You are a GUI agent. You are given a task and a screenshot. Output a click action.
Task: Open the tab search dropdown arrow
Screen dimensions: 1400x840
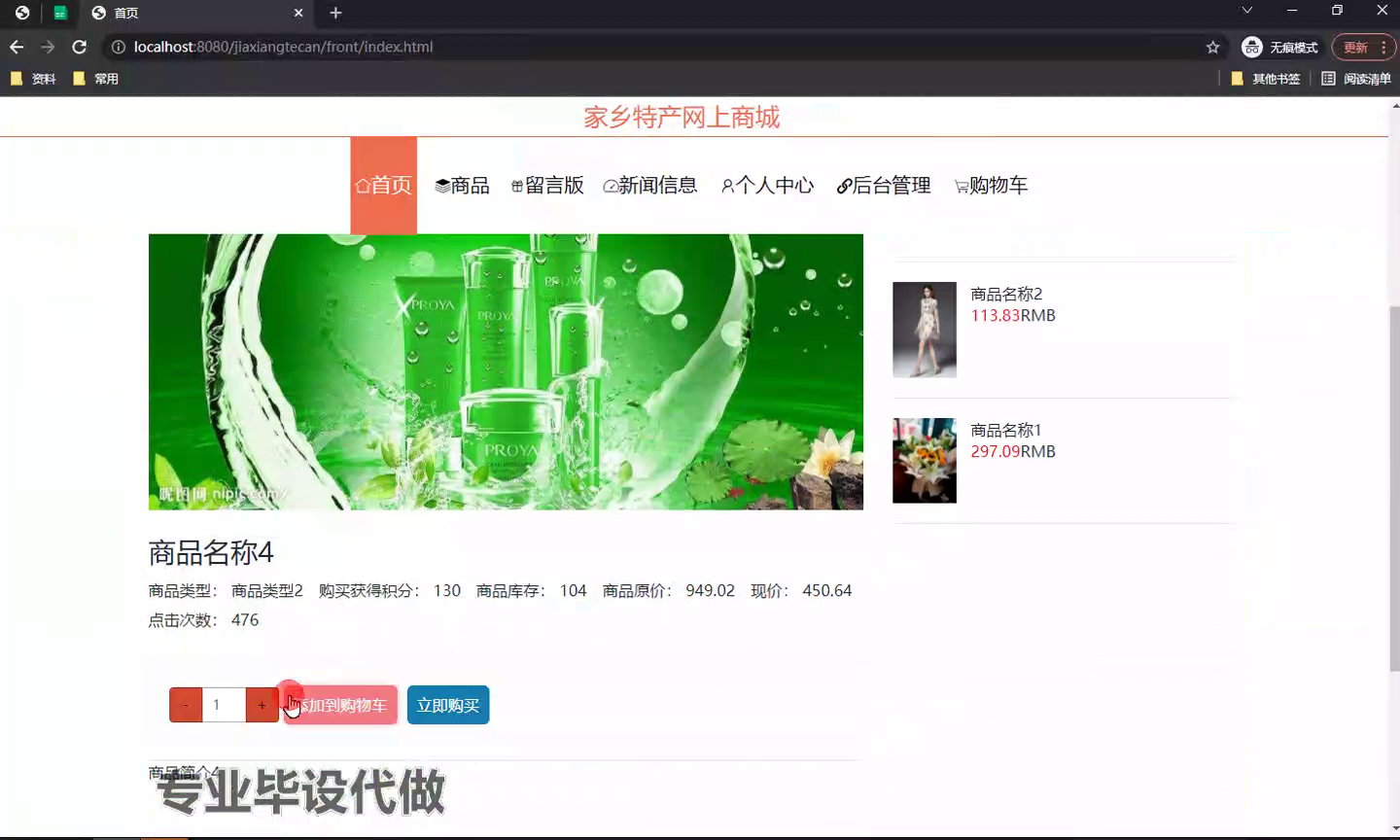point(1247,11)
